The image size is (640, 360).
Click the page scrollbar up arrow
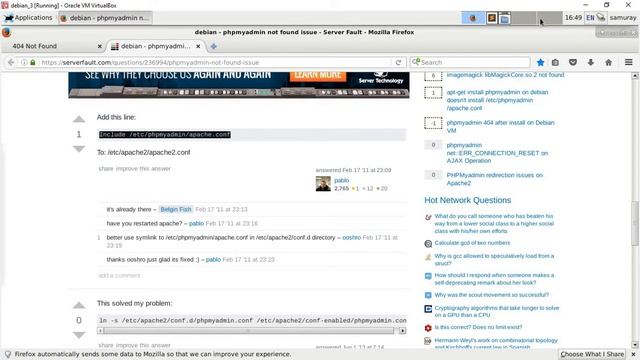(x=635, y=76)
